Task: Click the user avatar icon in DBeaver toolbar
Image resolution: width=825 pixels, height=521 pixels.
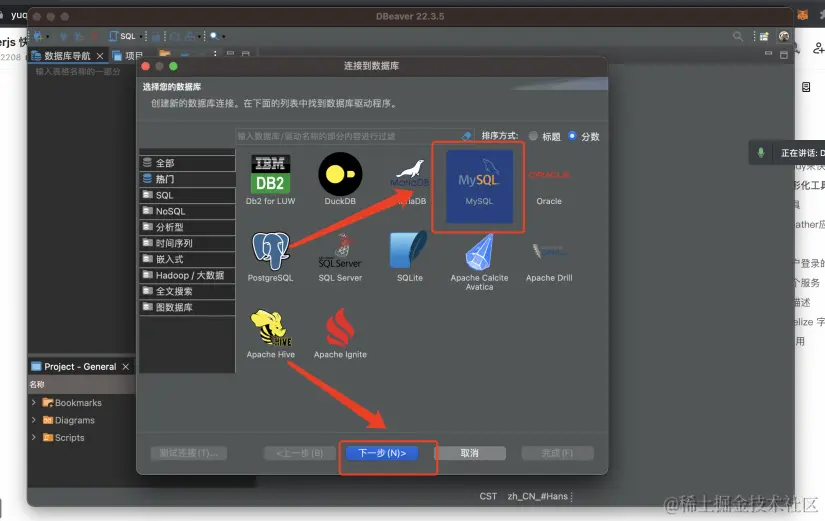Action: point(784,36)
